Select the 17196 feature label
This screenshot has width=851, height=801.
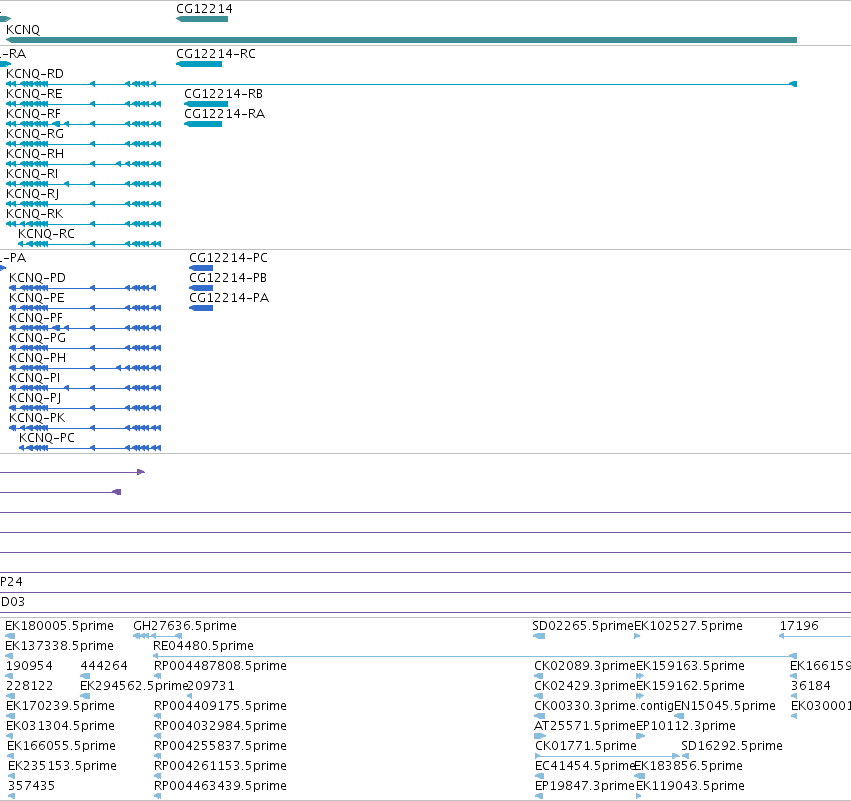[x=799, y=626]
